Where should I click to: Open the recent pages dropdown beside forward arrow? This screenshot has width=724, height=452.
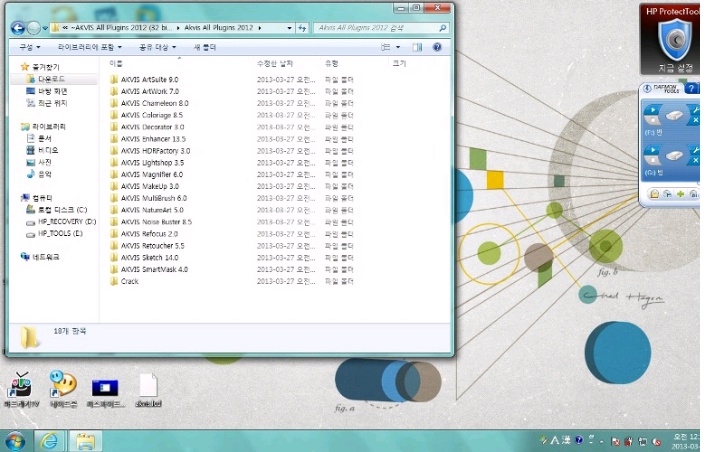click(x=45, y=29)
